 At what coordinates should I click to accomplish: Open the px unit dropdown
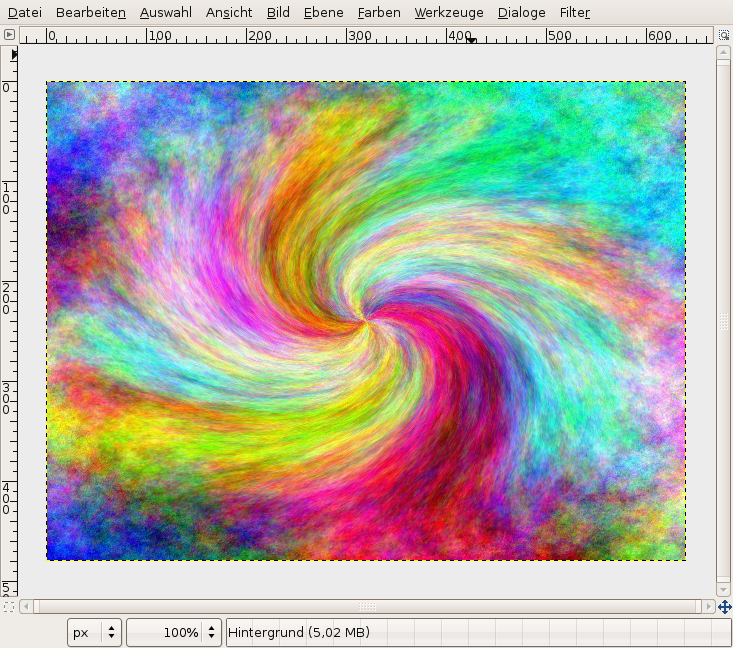94,633
